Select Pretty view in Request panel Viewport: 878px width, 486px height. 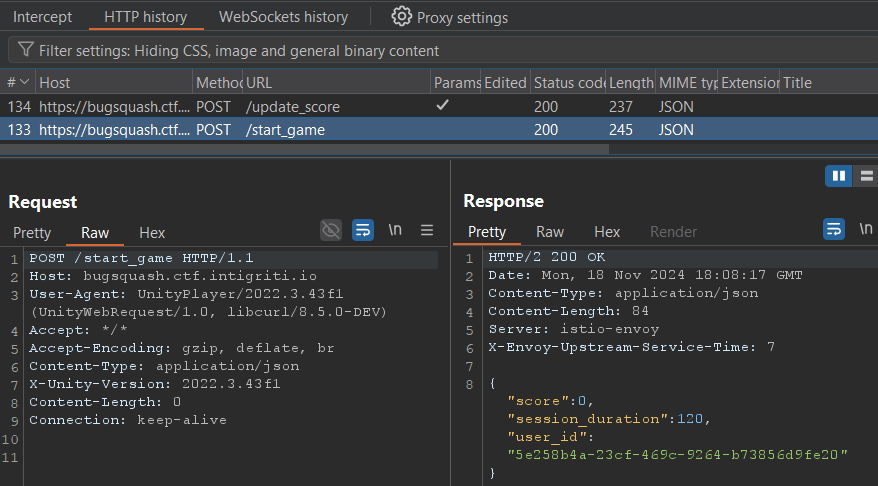(32, 232)
